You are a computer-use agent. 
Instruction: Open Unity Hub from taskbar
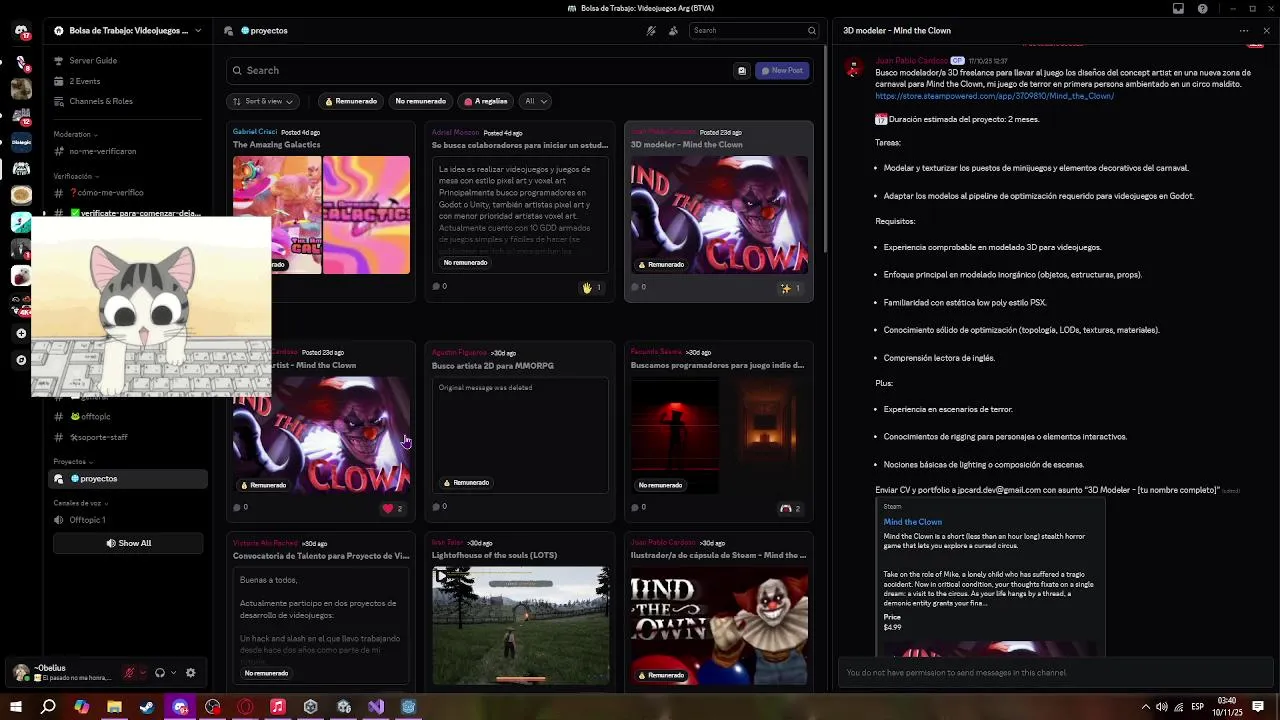click(311, 707)
